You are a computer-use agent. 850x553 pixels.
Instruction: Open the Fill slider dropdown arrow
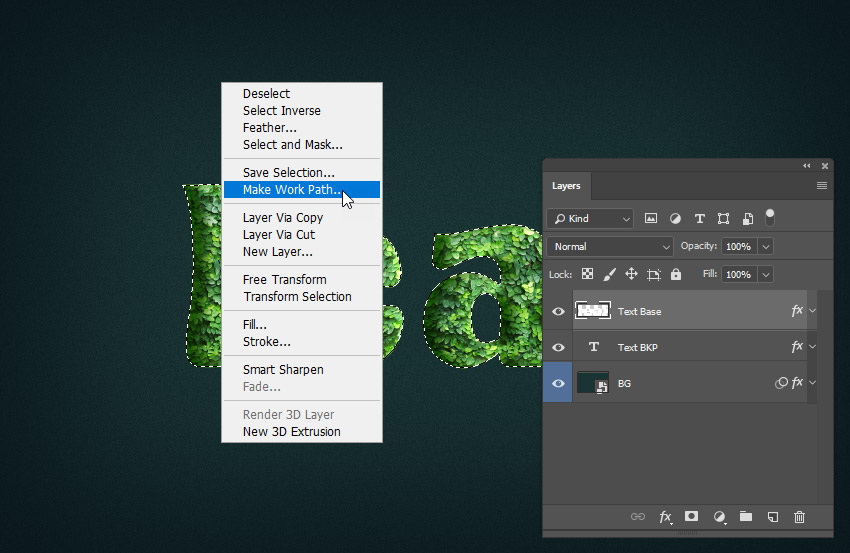click(765, 275)
